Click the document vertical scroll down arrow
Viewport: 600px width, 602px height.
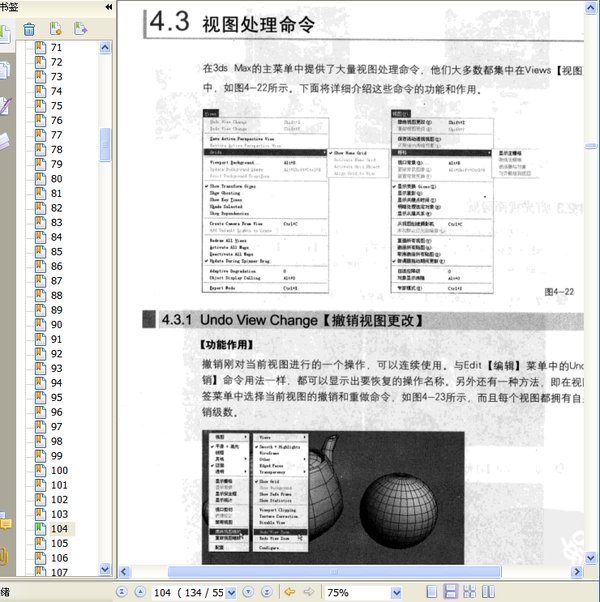pos(591,557)
